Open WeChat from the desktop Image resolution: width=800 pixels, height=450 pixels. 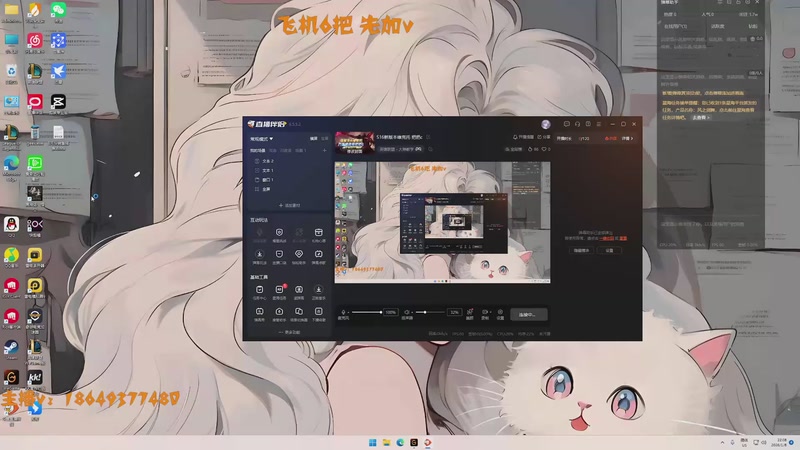click(x=58, y=12)
